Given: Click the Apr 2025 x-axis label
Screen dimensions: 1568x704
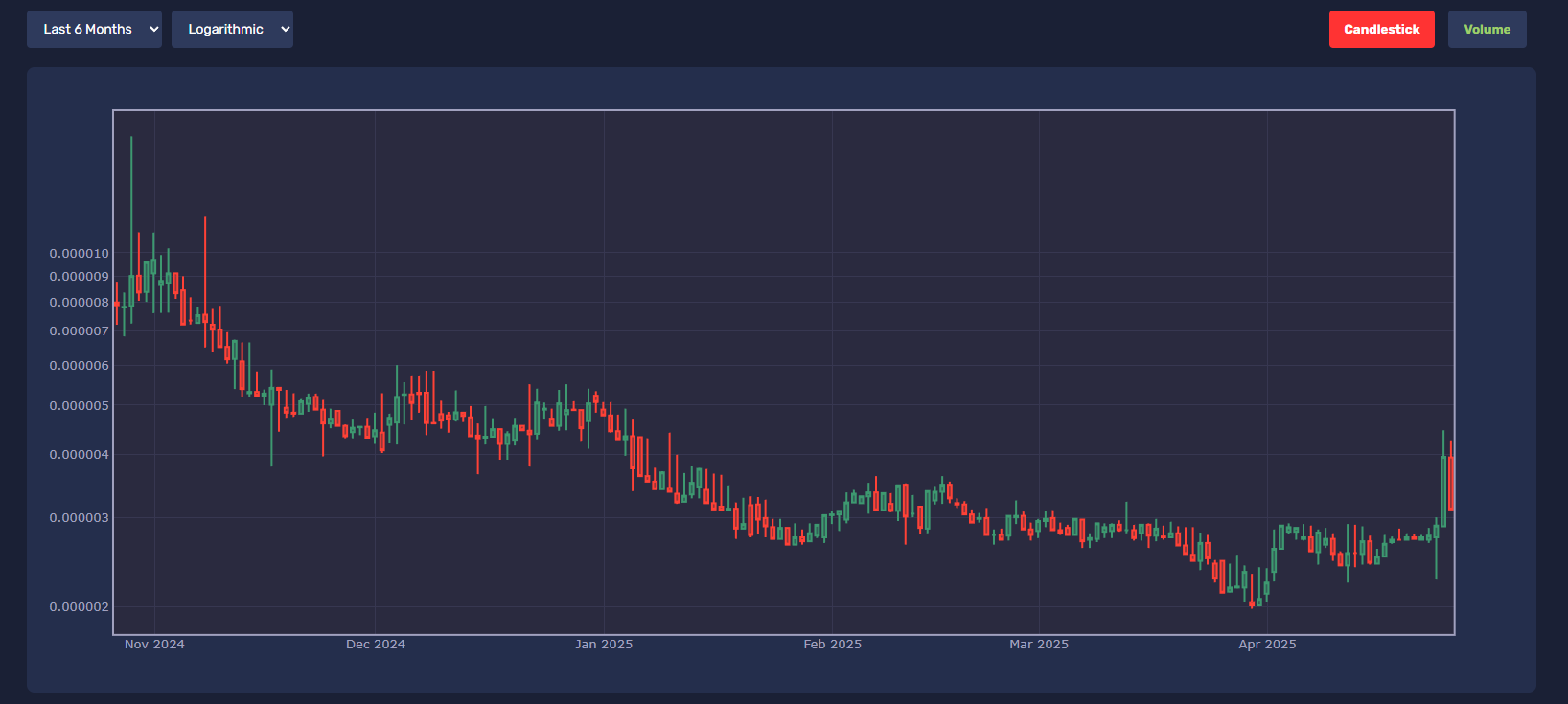Looking at the screenshot, I should [1267, 645].
